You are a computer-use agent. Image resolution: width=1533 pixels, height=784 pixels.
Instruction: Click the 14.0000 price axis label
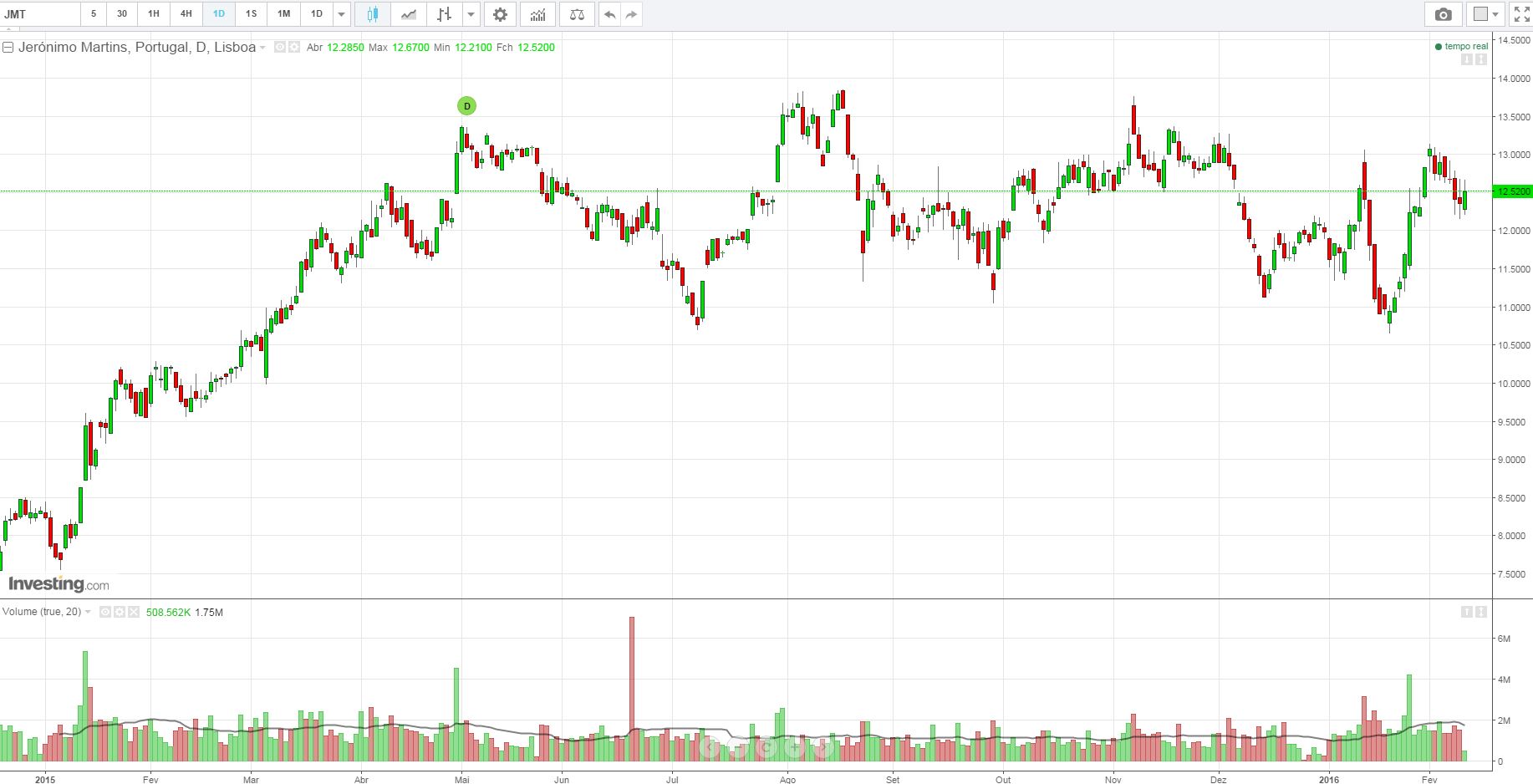(x=1514, y=79)
